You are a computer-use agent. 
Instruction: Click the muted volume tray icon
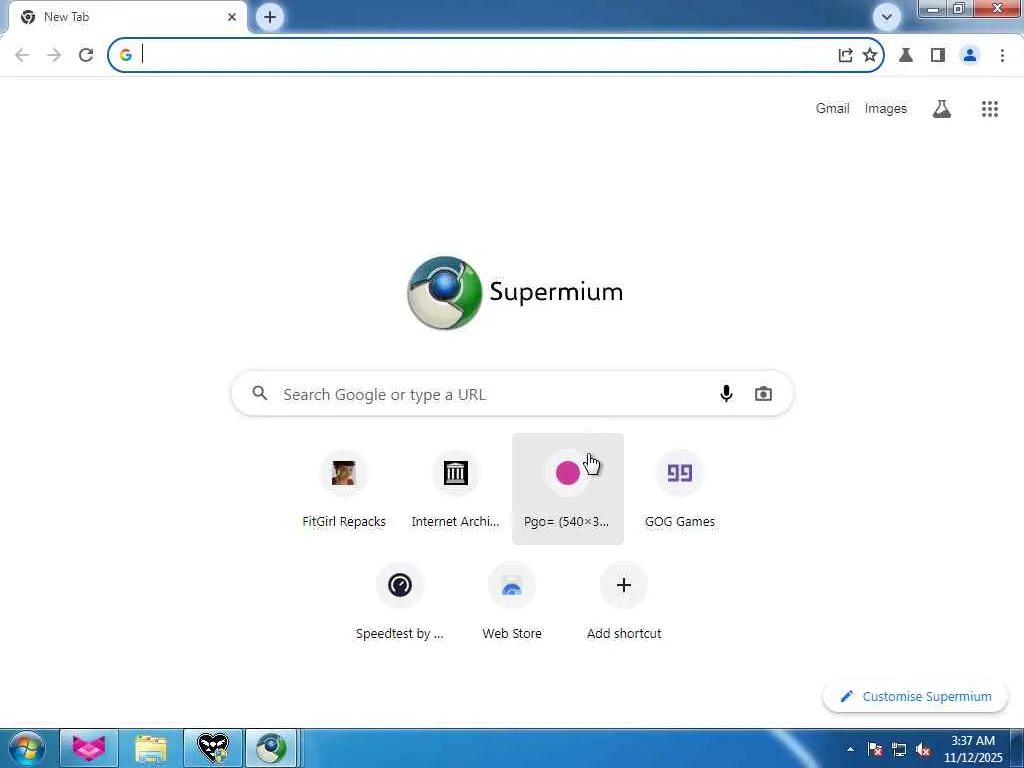tap(923, 749)
